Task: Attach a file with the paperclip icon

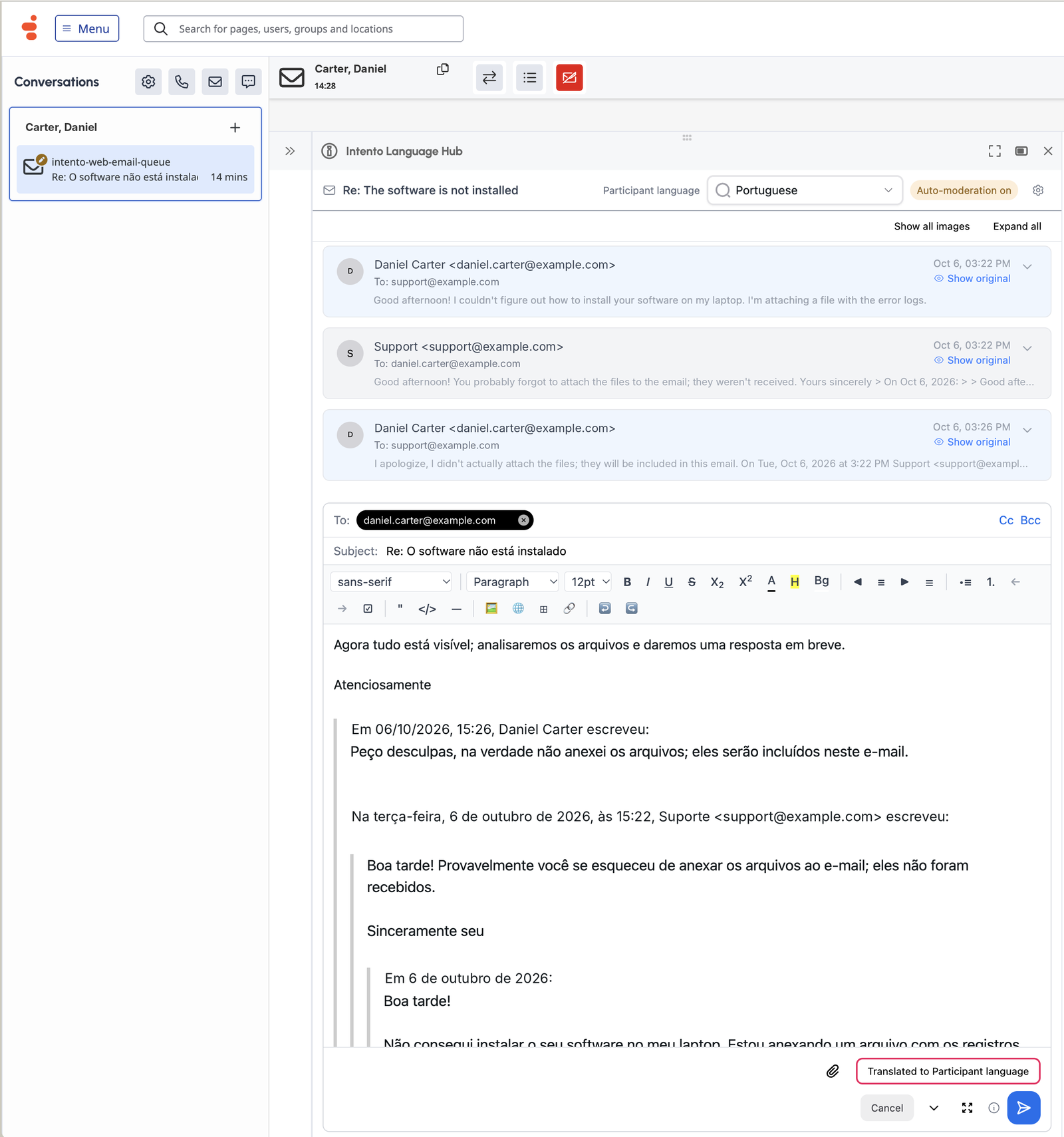Action: (833, 1071)
